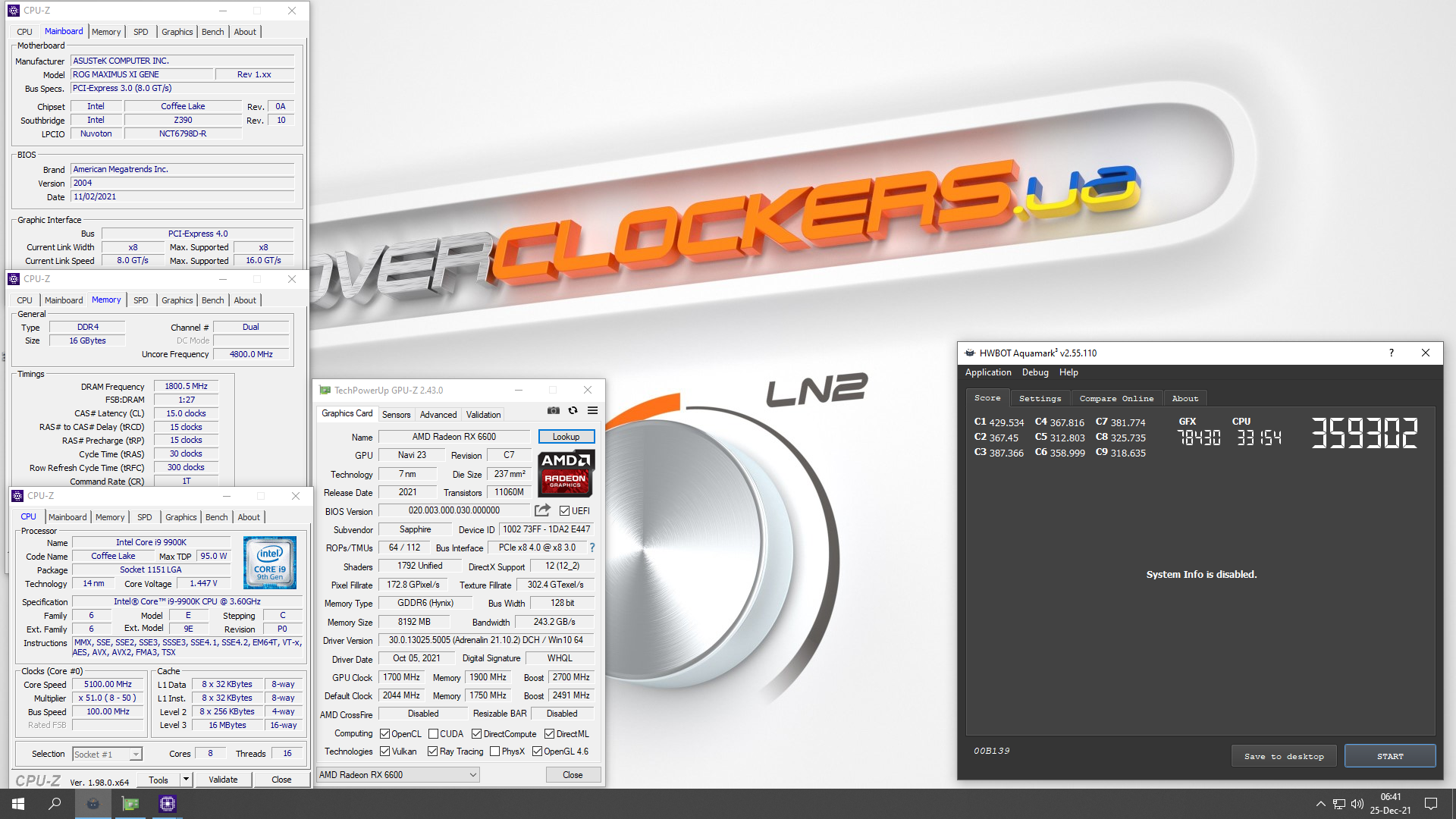Screen dimensions: 1456x819
Task: Open the Validation tab in GPU-Z
Action: (x=483, y=415)
